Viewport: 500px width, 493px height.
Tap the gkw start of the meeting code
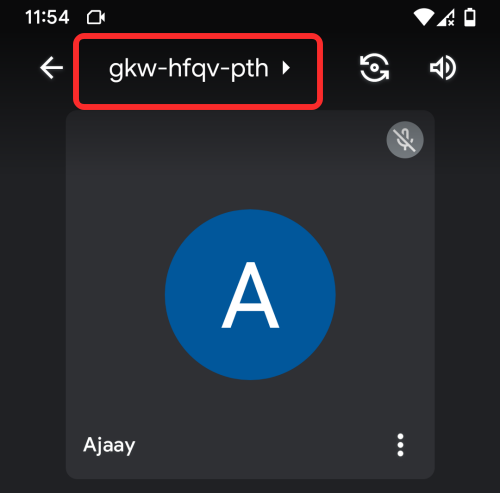pyautogui.click(x=133, y=70)
